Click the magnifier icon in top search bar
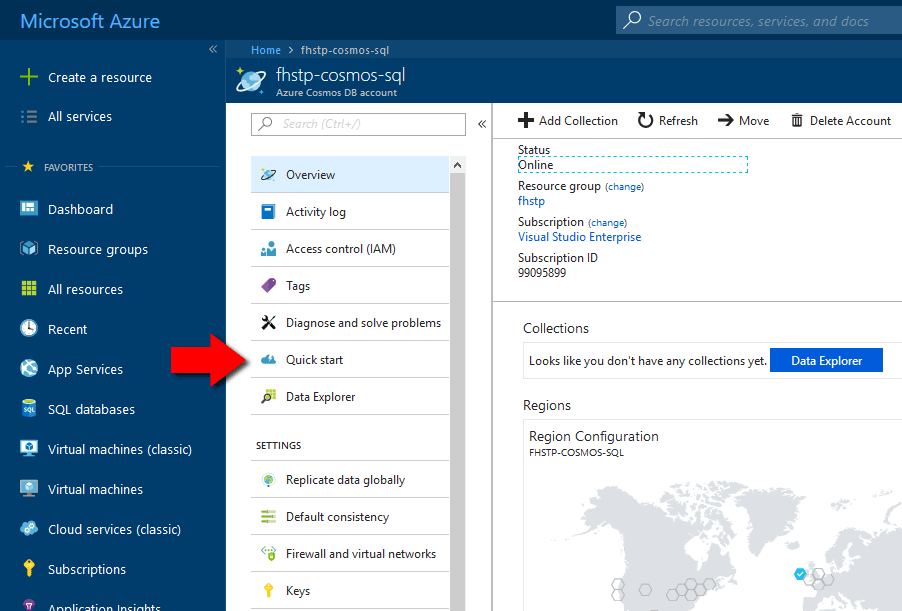The image size is (902, 611). (x=632, y=20)
